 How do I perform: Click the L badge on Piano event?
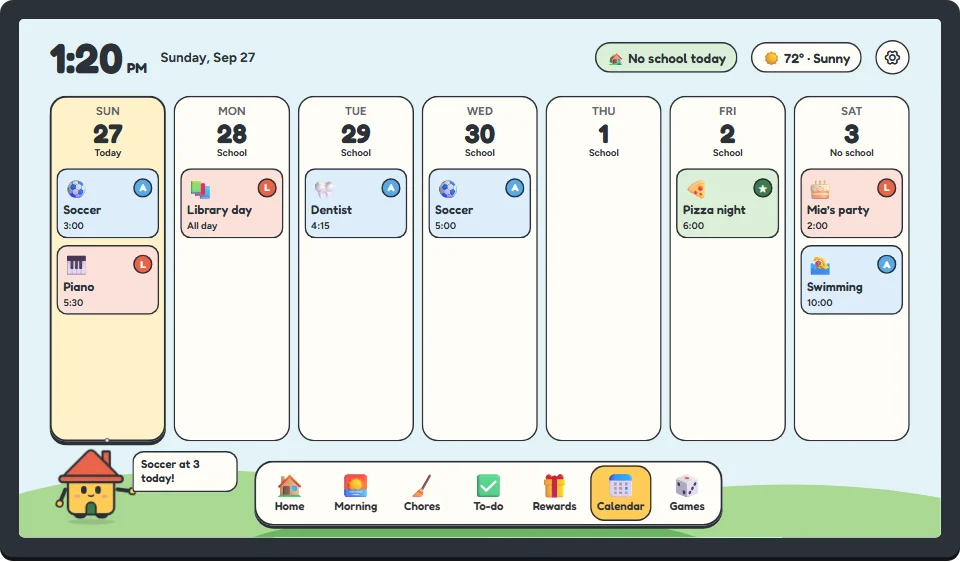[143, 264]
